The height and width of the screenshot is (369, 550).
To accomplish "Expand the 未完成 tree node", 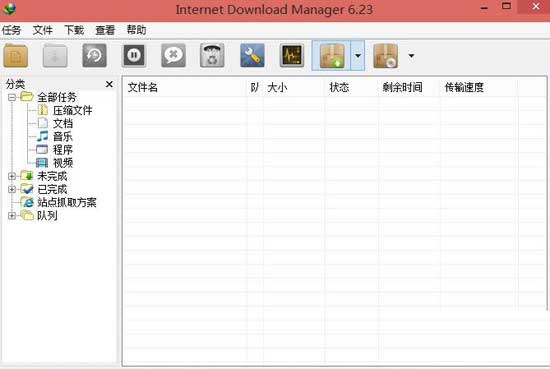I will pyautogui.click(x=12, y=176).
